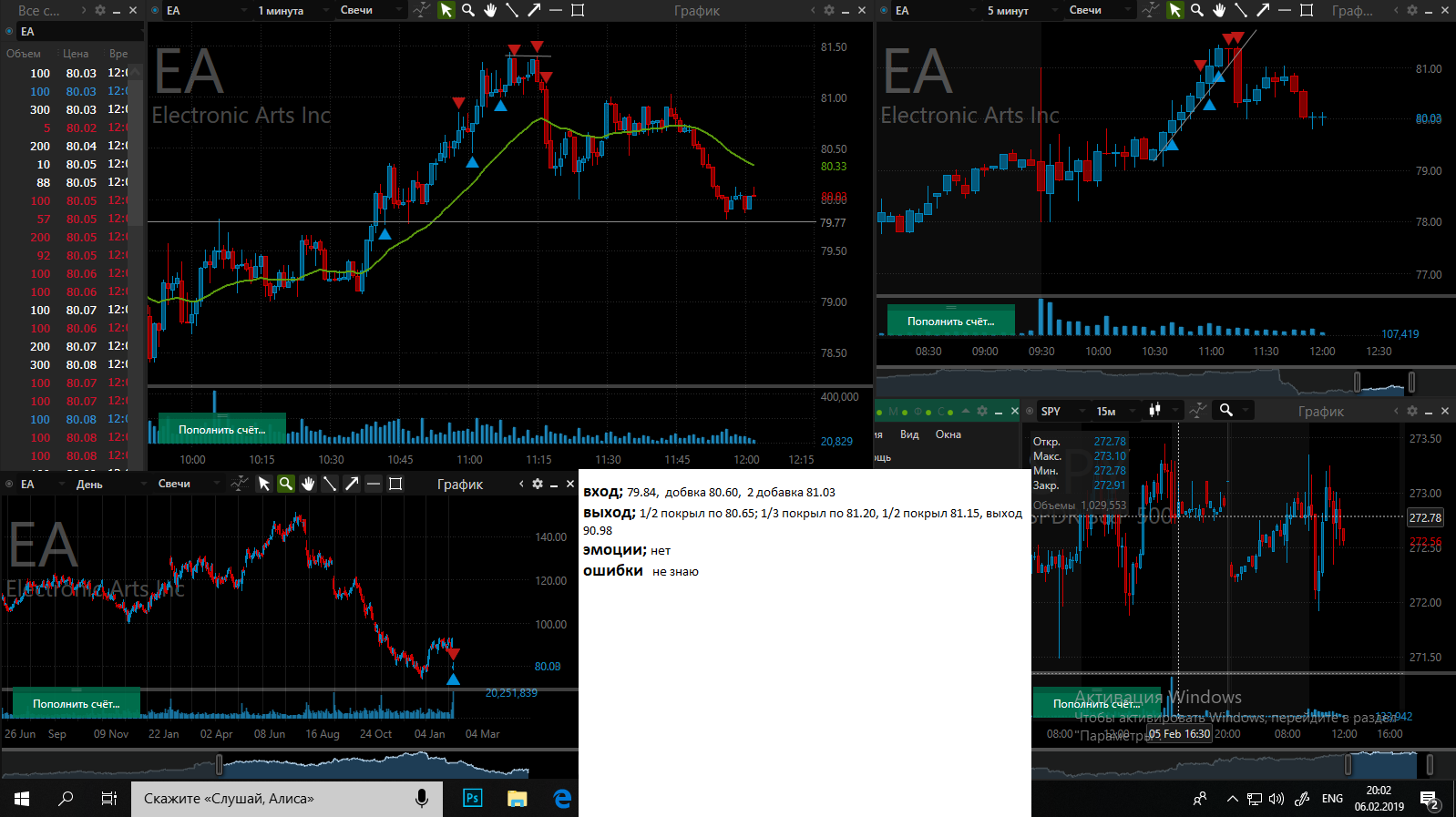Toggle link circle next to EA in daily chart
The width and height of the screenshot is (1456, 817).
coord(9,484)
